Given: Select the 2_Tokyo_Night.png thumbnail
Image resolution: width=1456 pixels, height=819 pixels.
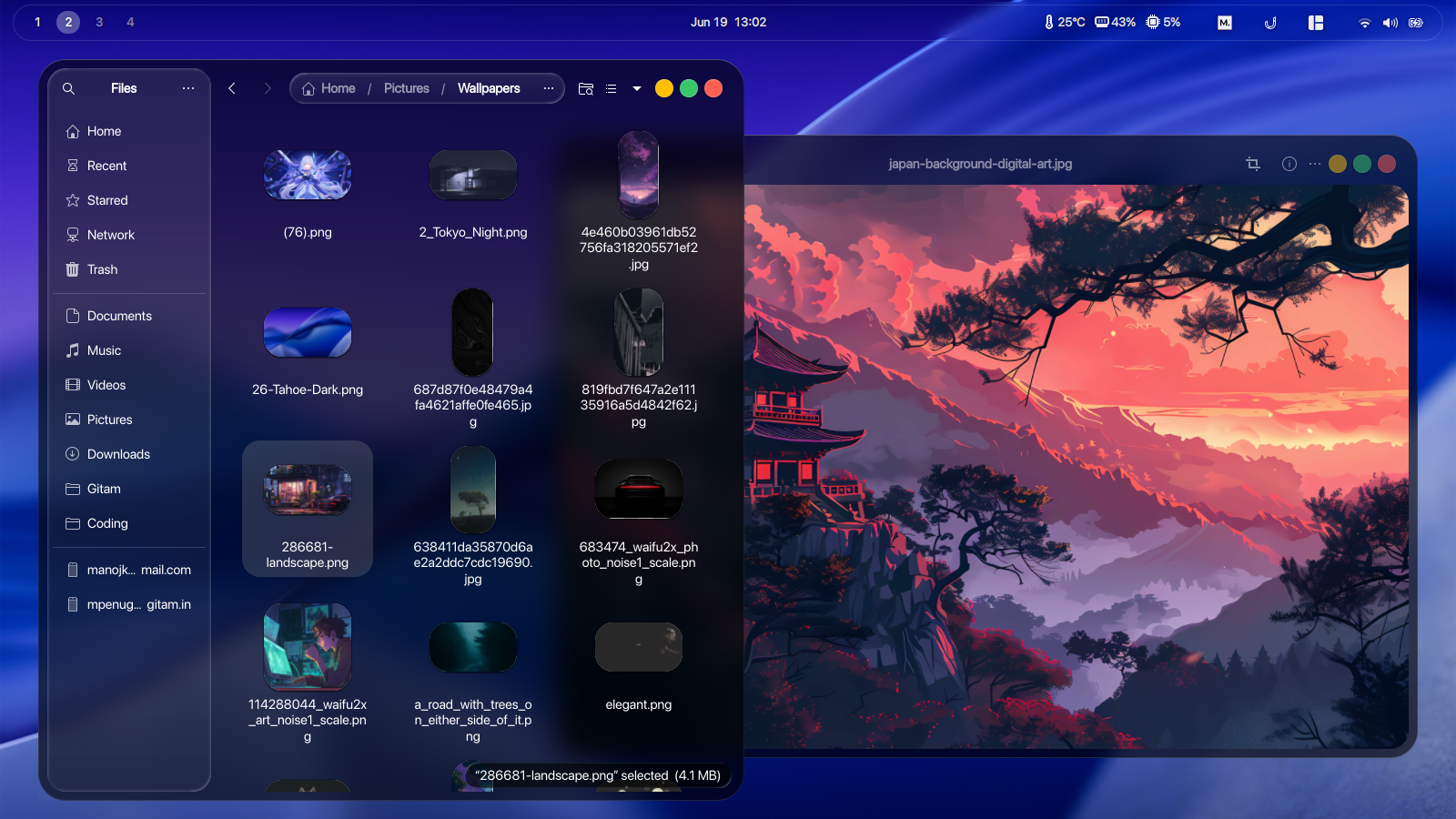Looking at the screenshot, I should click(472, 175).
